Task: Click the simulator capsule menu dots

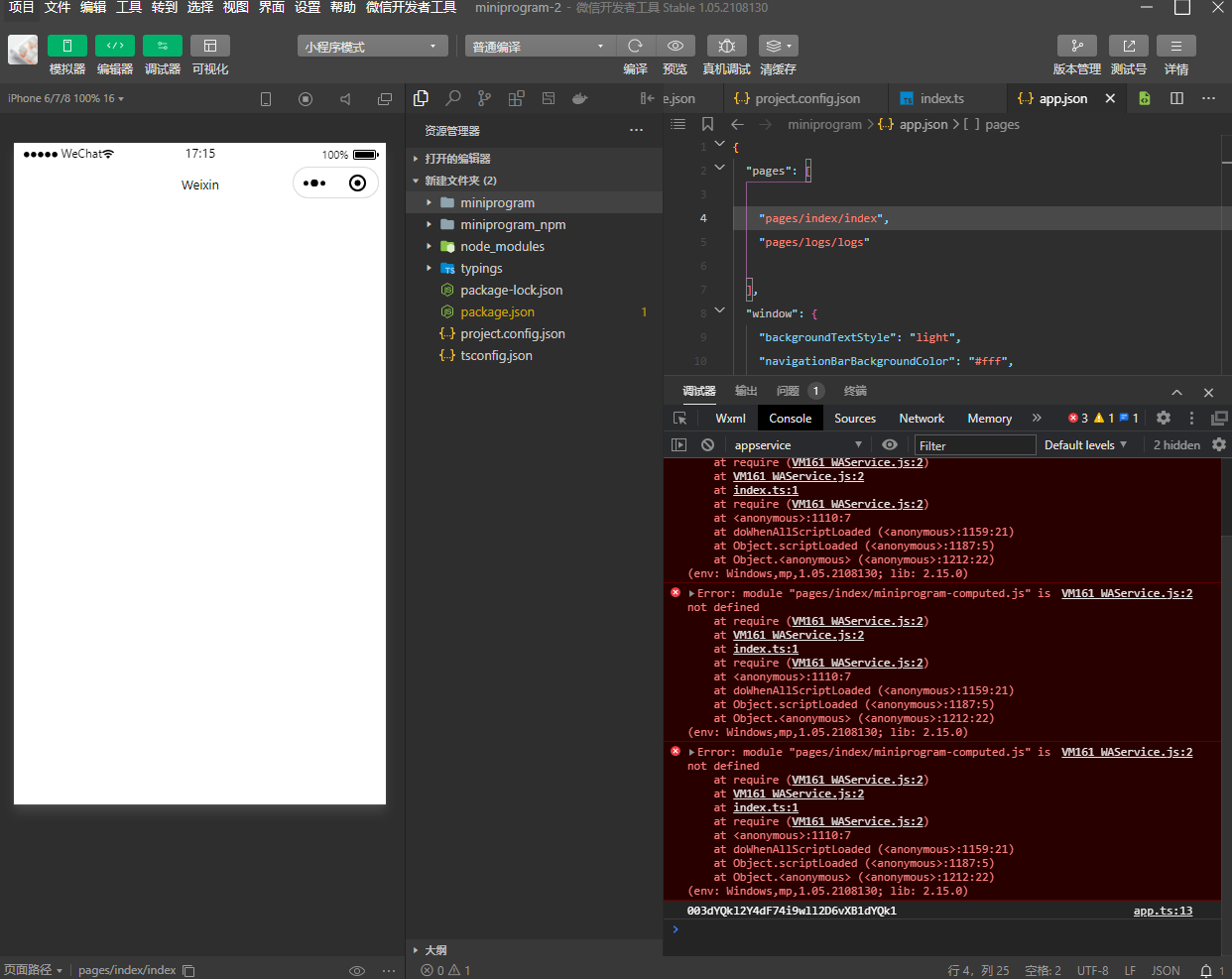Action: pos(314,184)
